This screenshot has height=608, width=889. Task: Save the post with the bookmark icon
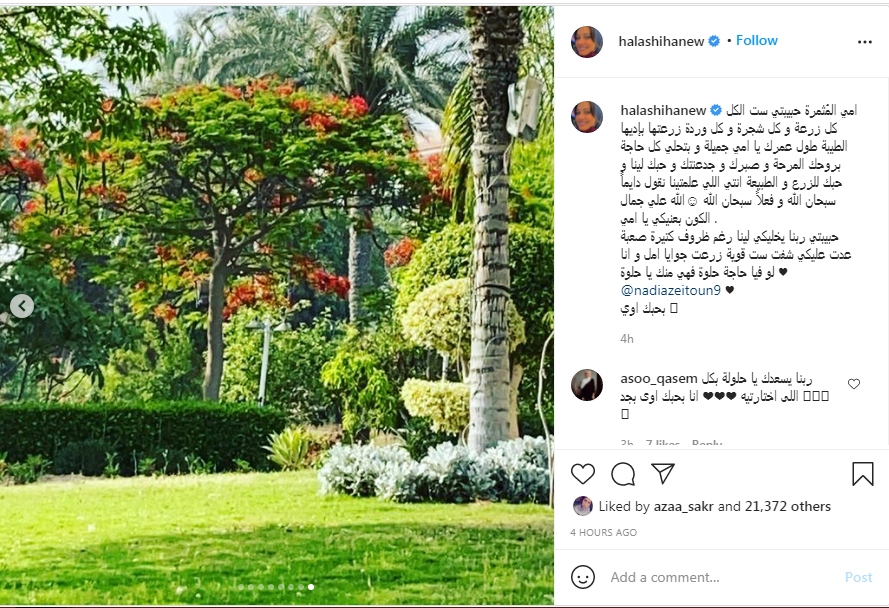click(x=862, y=474)
